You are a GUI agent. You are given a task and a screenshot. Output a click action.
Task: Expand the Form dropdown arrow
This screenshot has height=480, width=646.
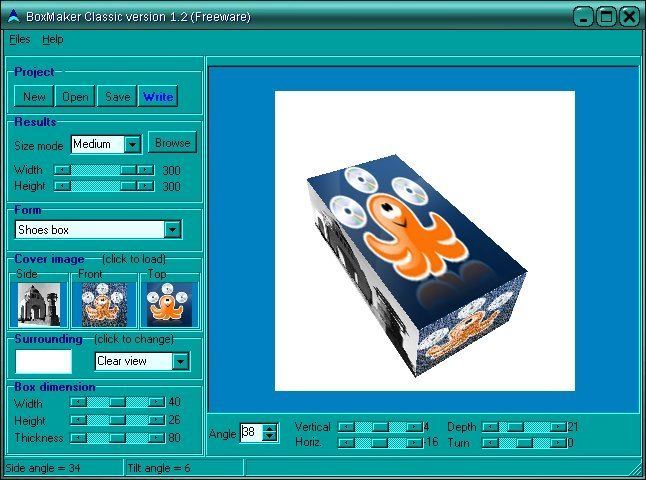(x=172, y=229)
